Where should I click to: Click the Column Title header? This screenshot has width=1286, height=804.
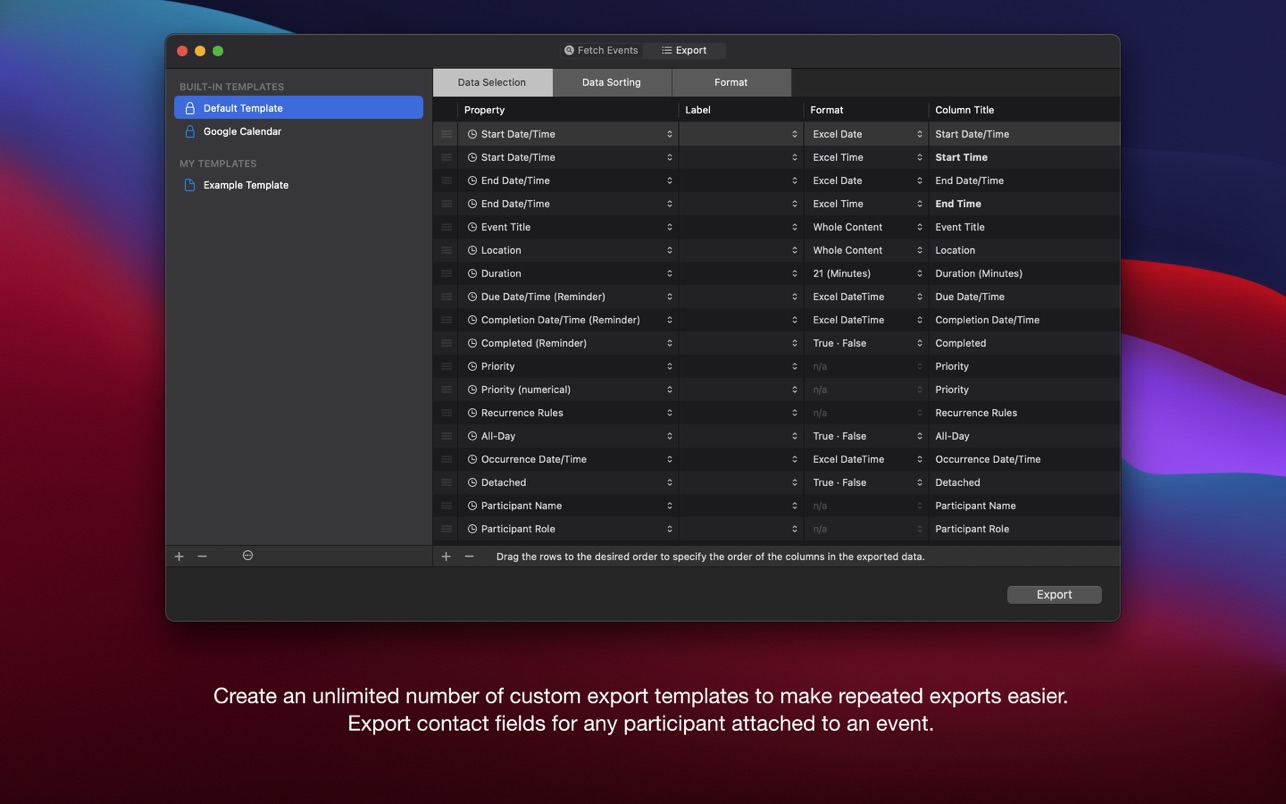(x=1024, y=110)
